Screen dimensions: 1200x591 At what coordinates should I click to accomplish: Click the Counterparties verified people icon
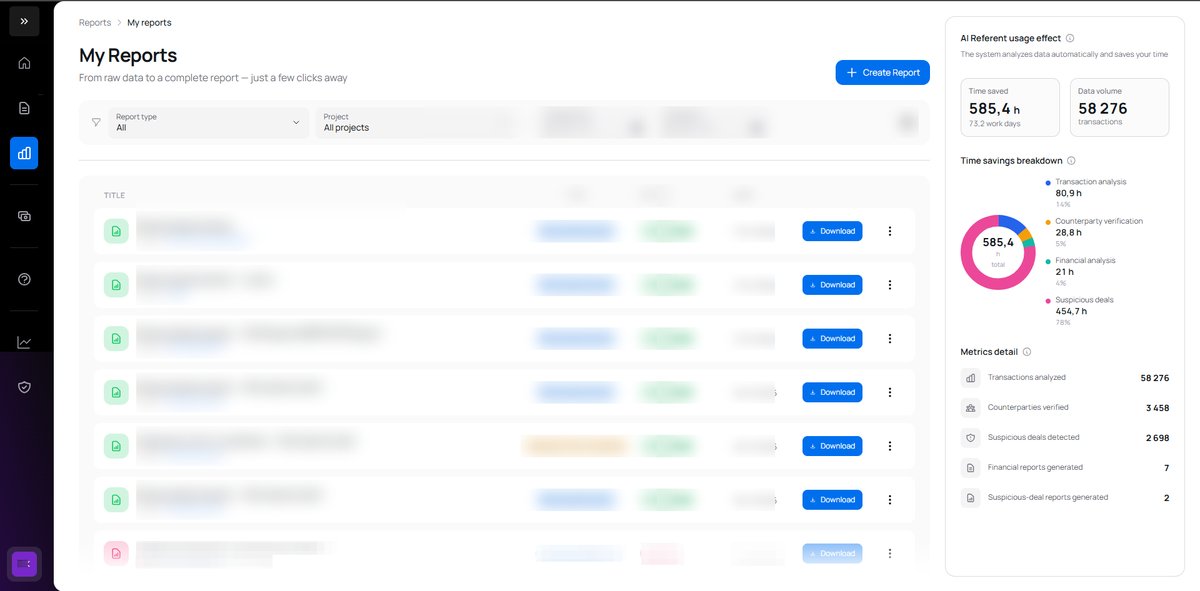click(x=970, y=408)
